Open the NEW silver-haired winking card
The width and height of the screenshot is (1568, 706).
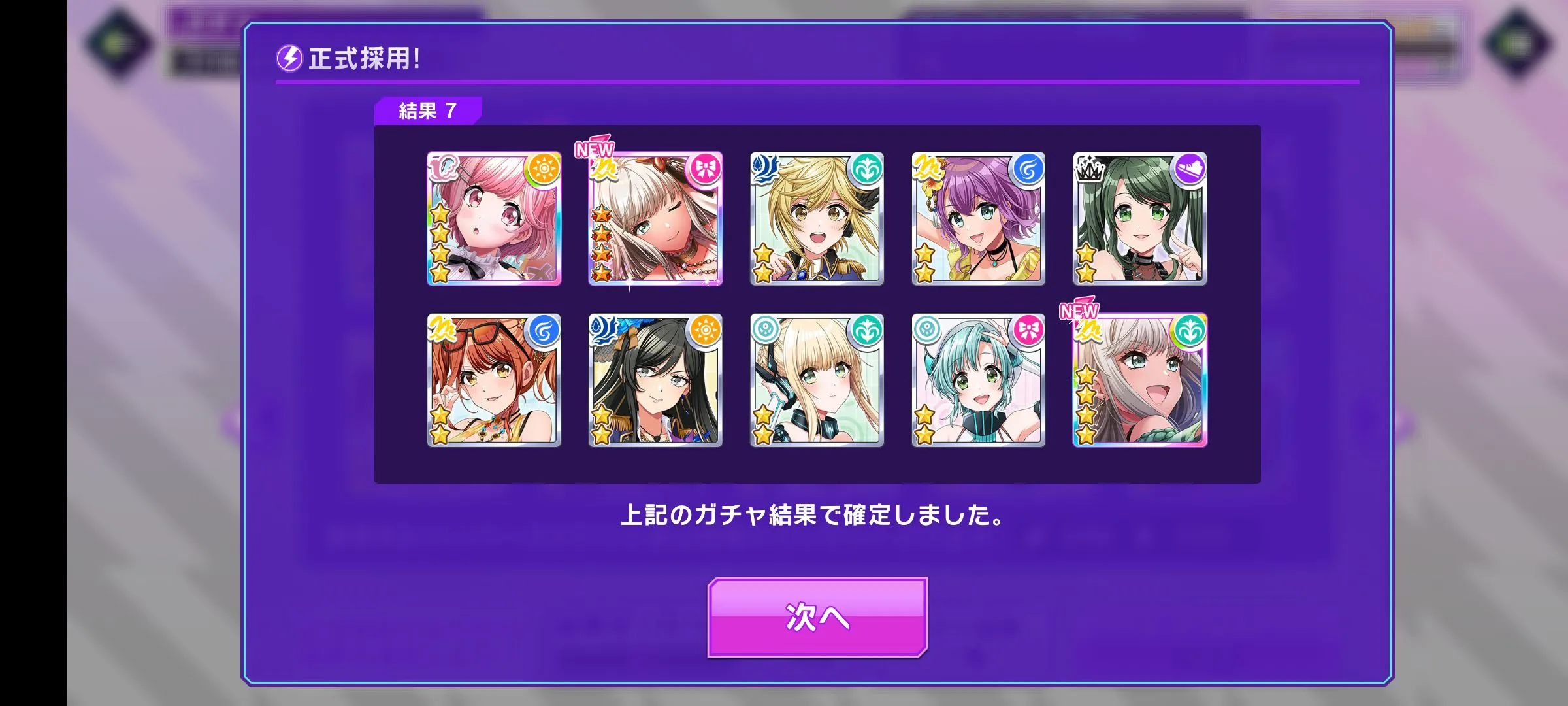655,219
